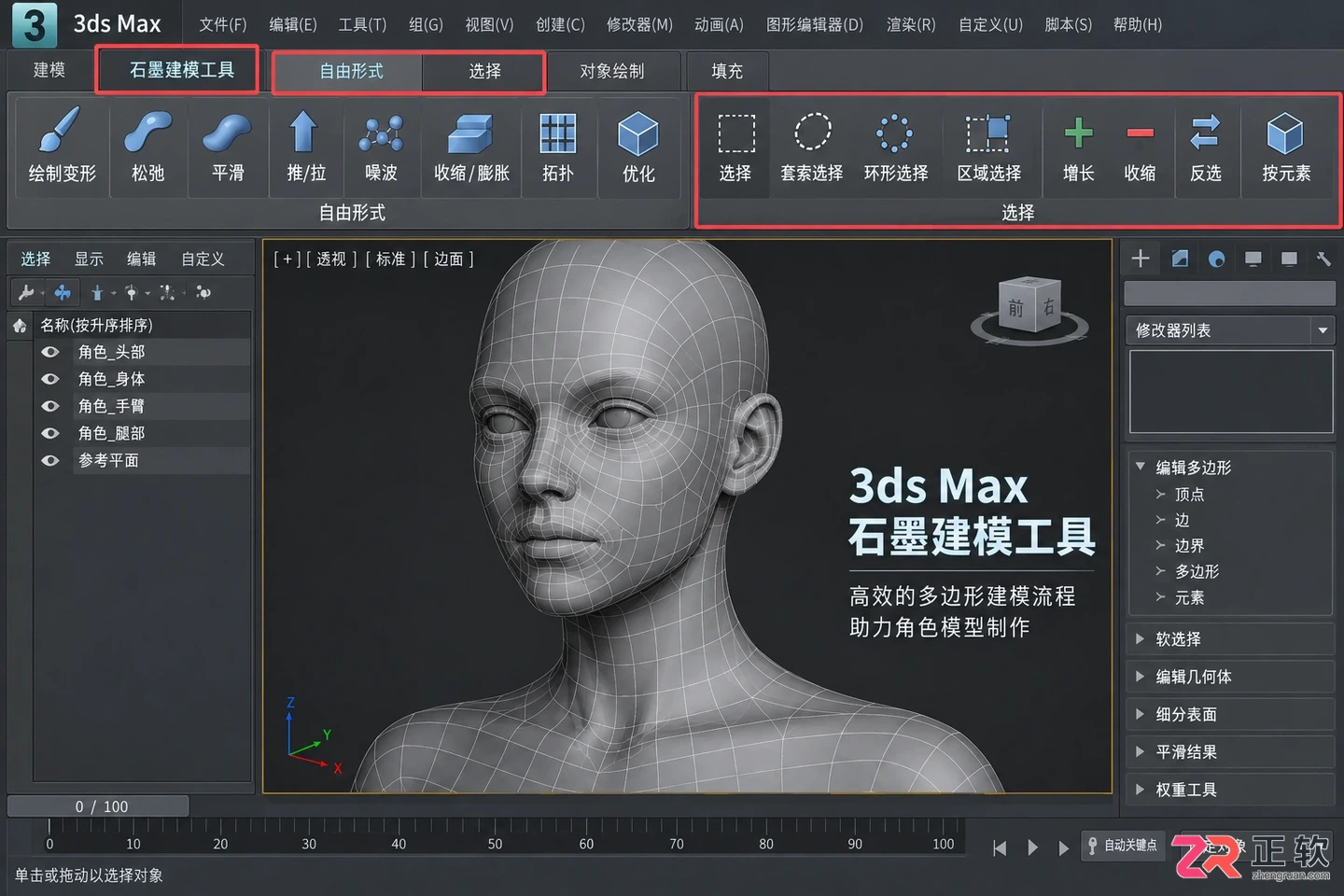Collapse the 编辑多边形 rollout
Image resolution: width=1344 pixels, height=896 pixels.
point(1140,466)
